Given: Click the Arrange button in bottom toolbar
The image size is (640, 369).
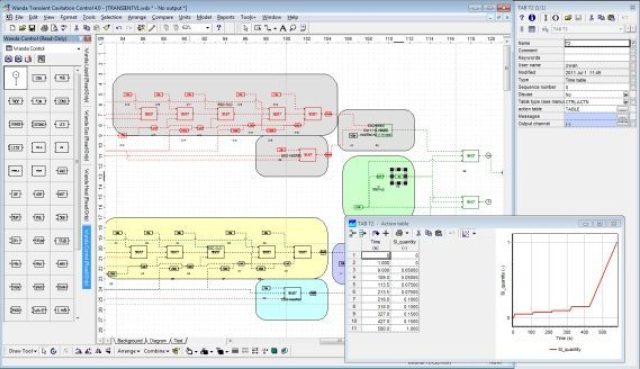Looking at the screenshot, I should [x=129, y=351].
